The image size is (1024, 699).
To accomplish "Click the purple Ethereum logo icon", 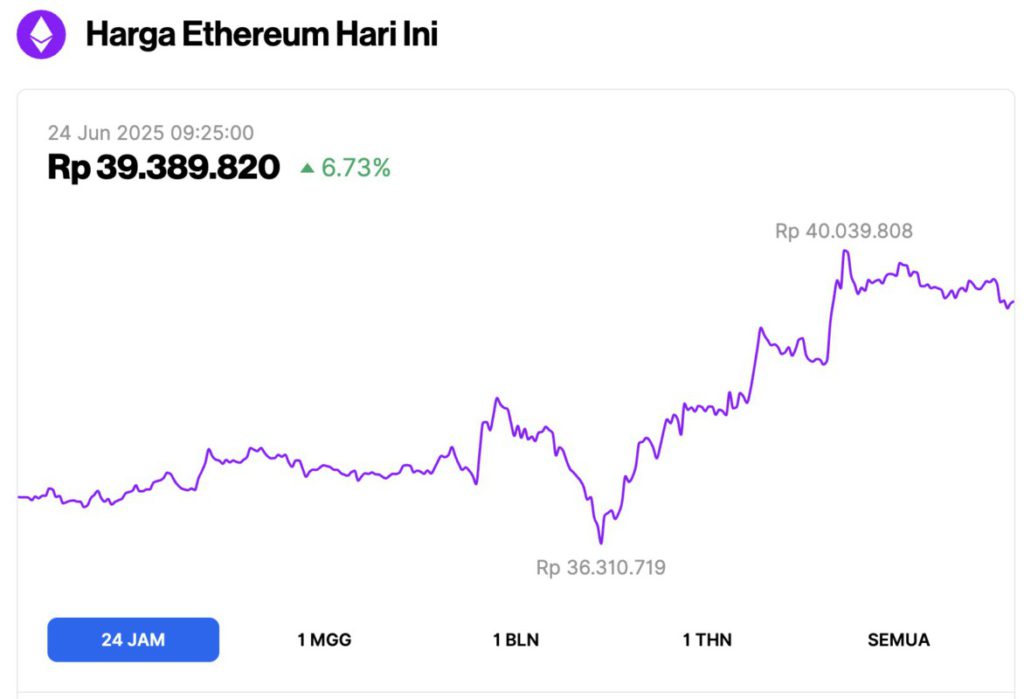I will (42, 35).
